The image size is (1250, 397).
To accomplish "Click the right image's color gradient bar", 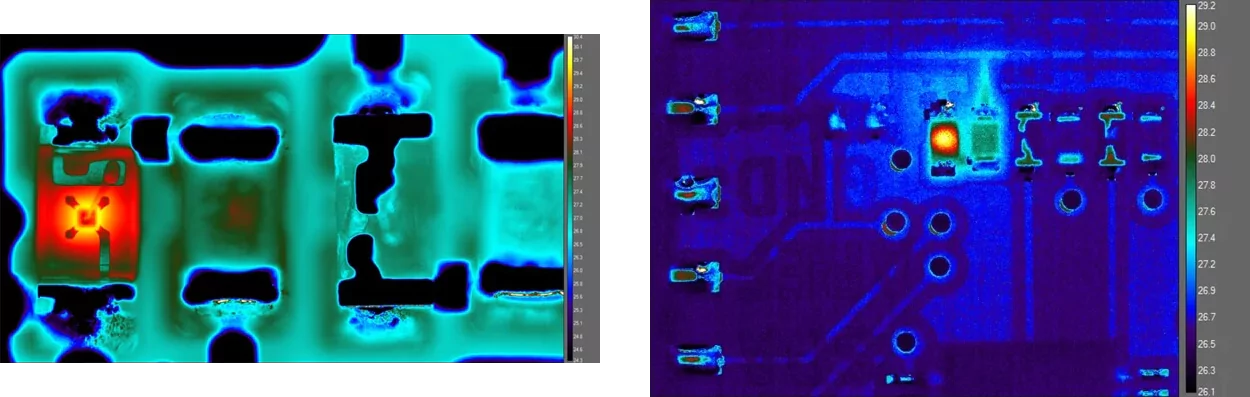I will (1190, 197).
